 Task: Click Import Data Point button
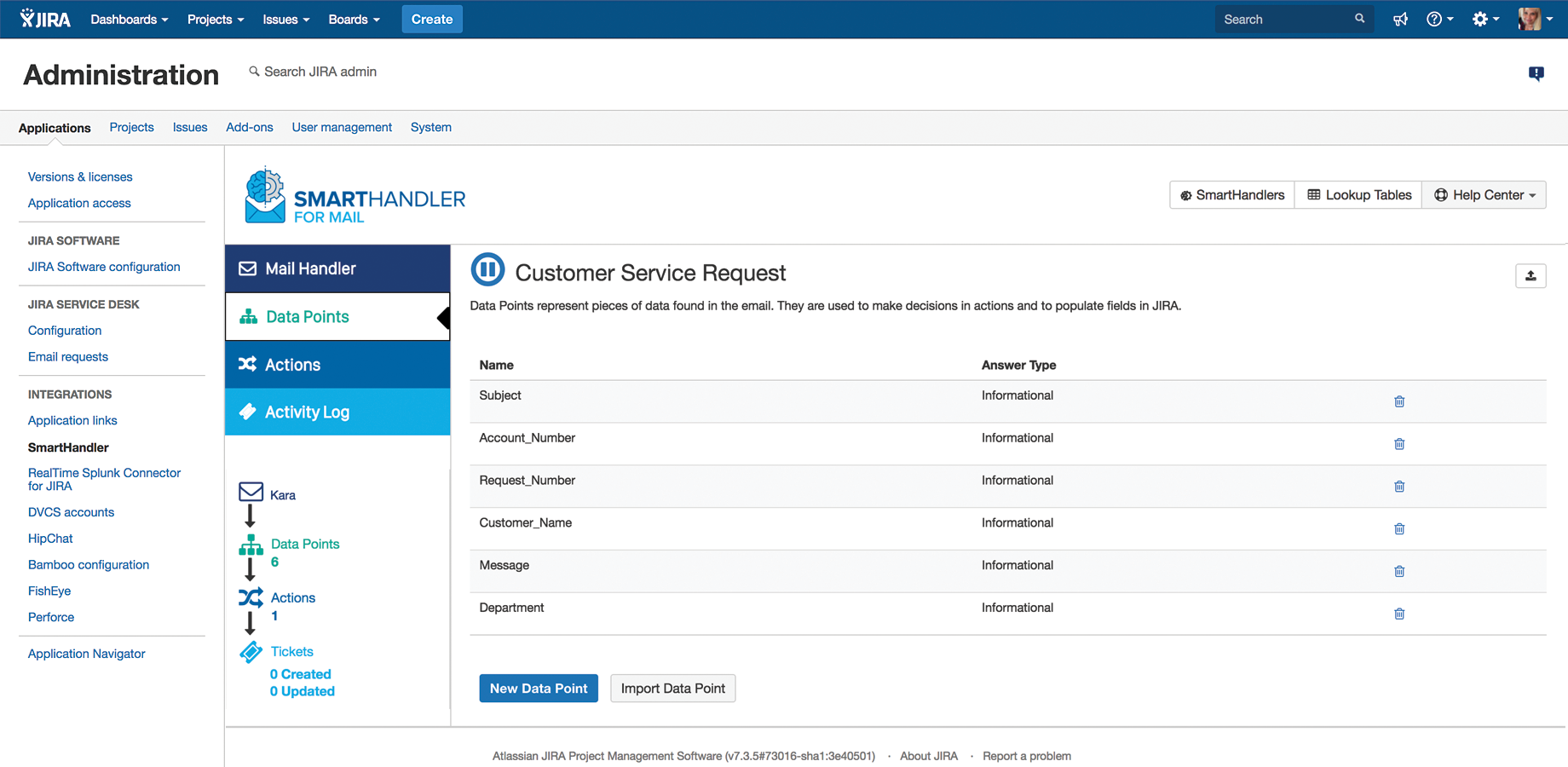673,689
